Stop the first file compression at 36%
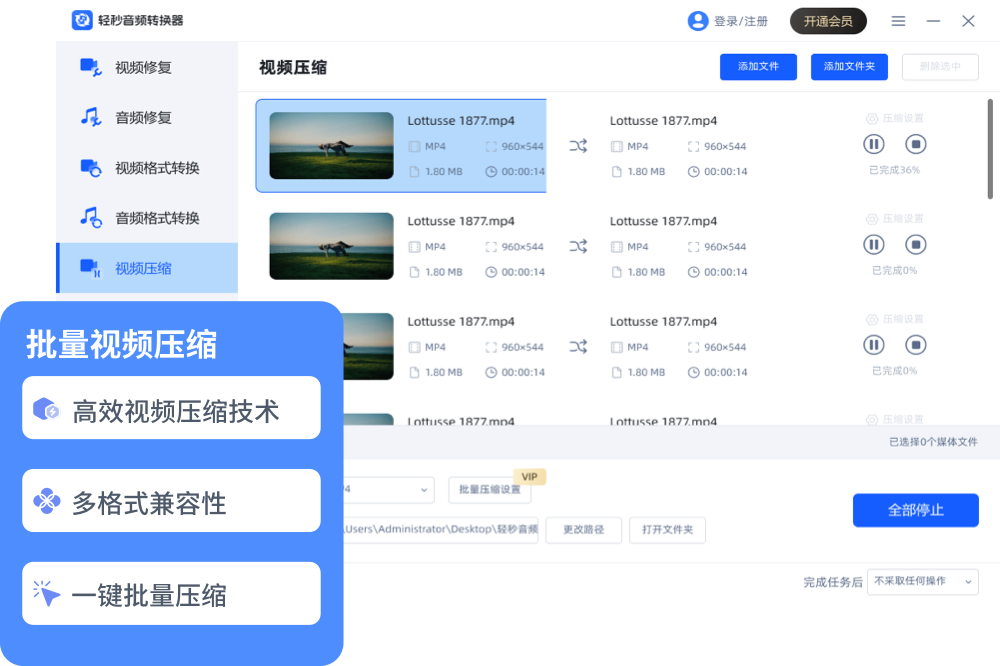Viewport: 1000px width, 666px height. coord(916,144)
